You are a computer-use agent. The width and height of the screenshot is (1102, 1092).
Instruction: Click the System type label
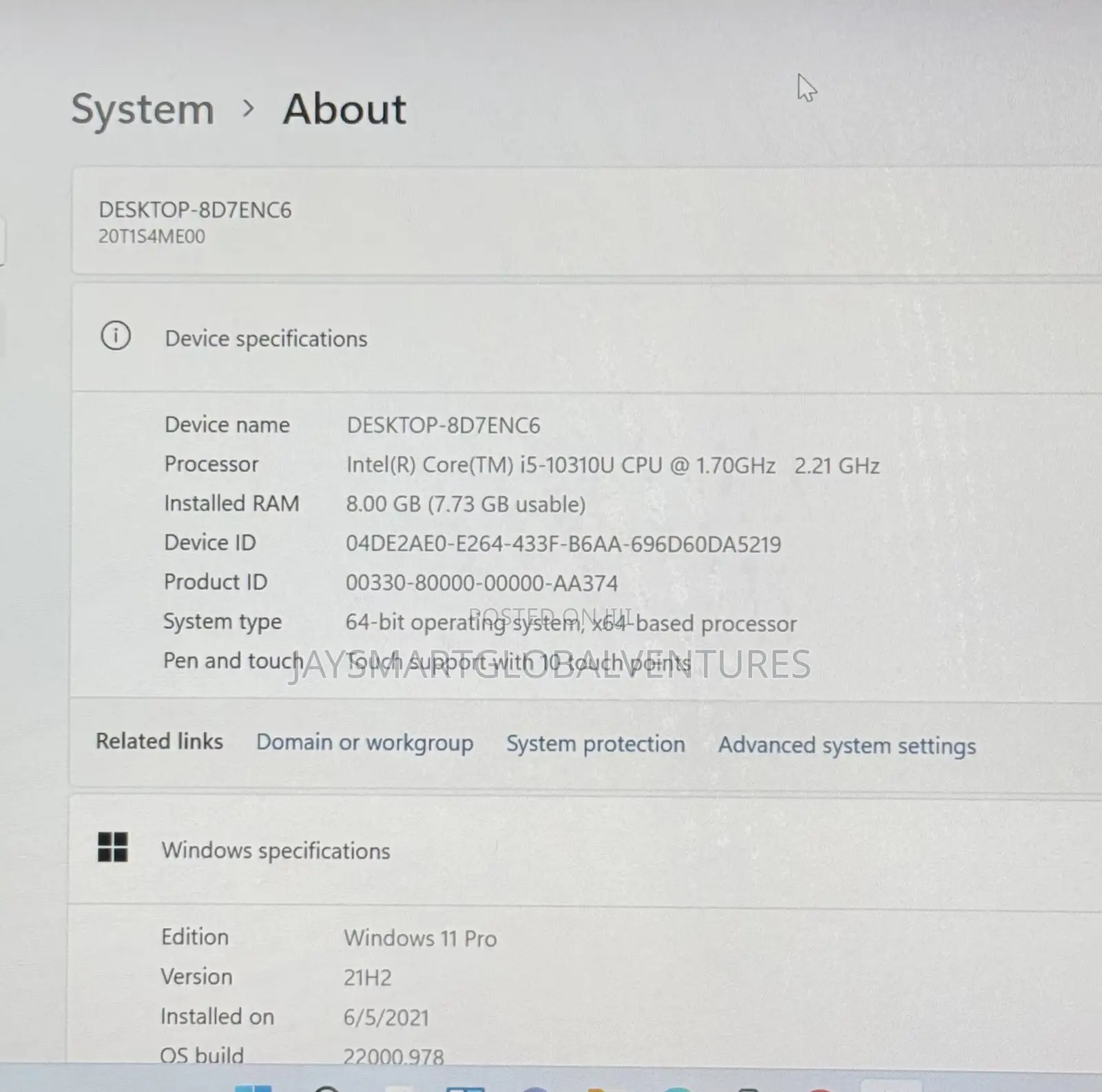[x=222, y=622]
